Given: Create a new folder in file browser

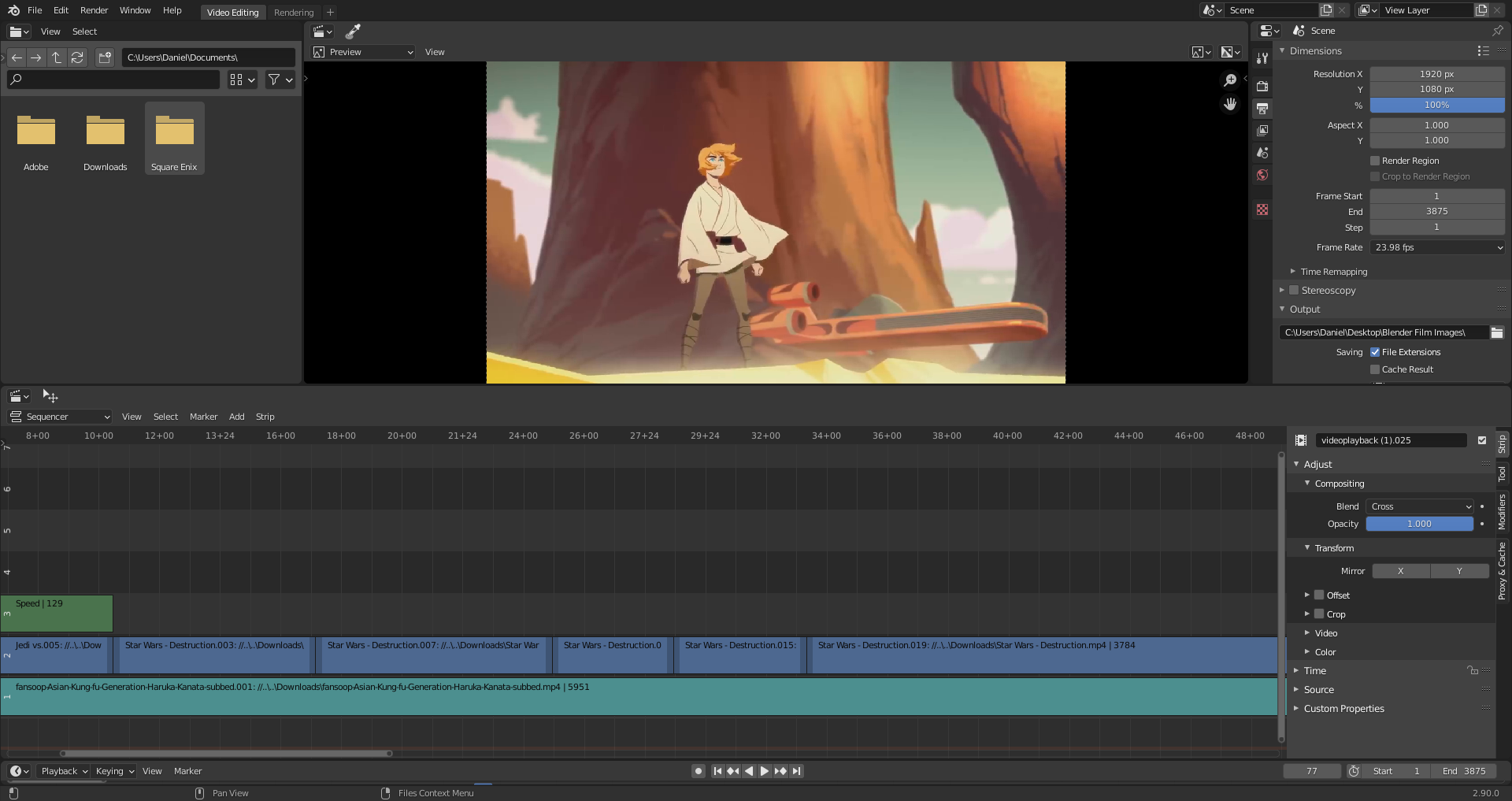Looking at the screenshot, I should coord(105,57).
